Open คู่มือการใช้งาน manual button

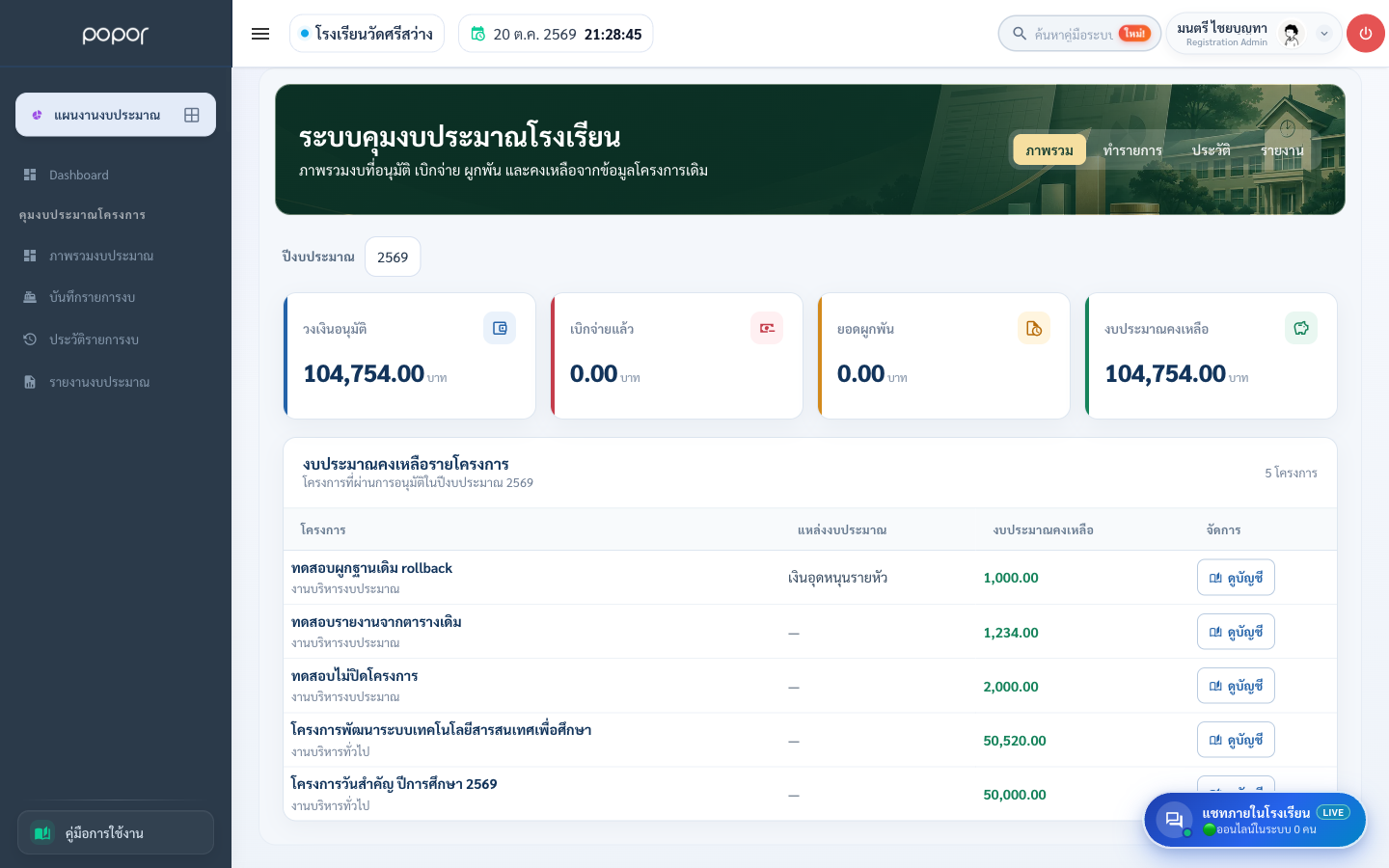(x=116, y=832)
